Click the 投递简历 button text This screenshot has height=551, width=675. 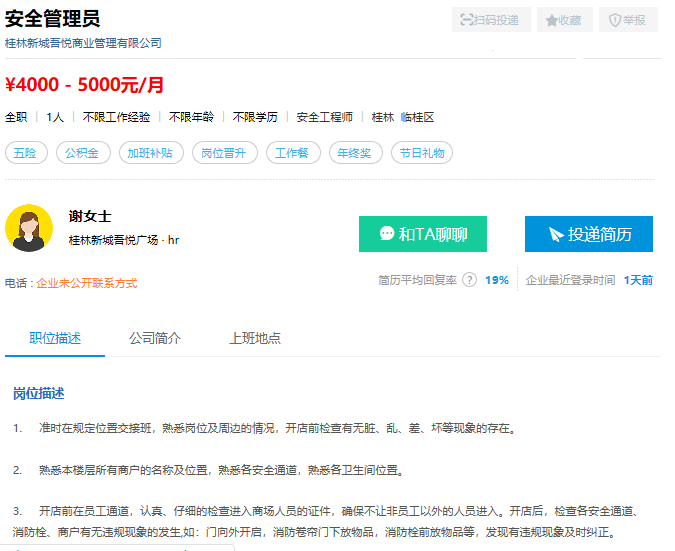point(599,234)
